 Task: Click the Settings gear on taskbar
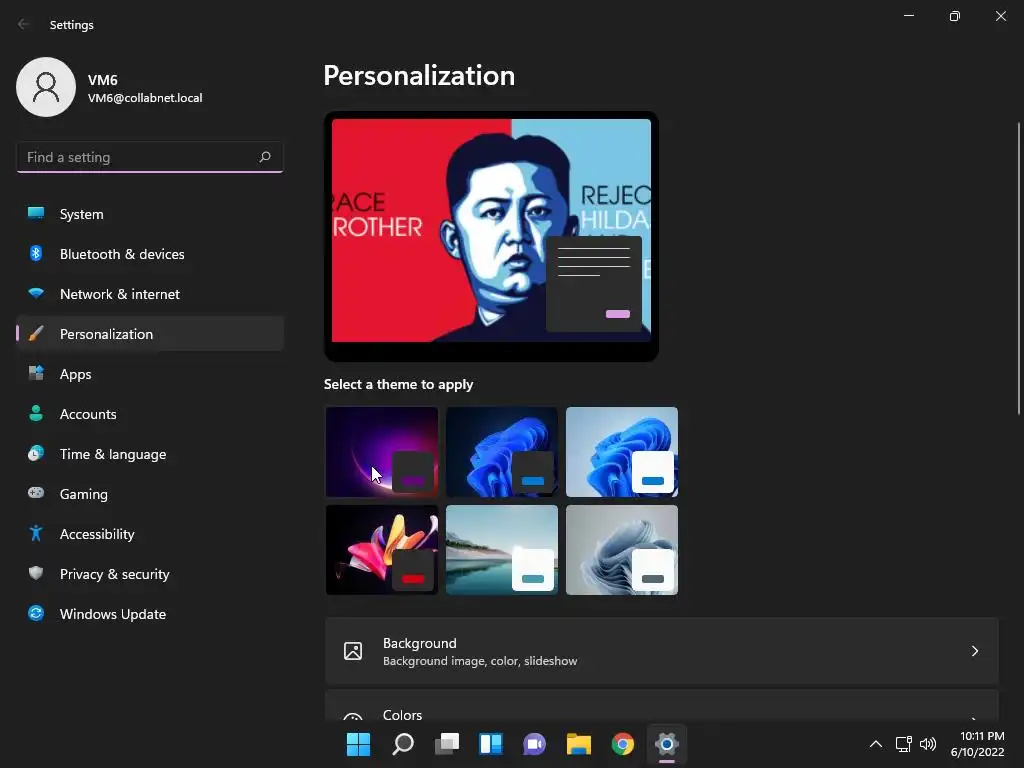667,744
